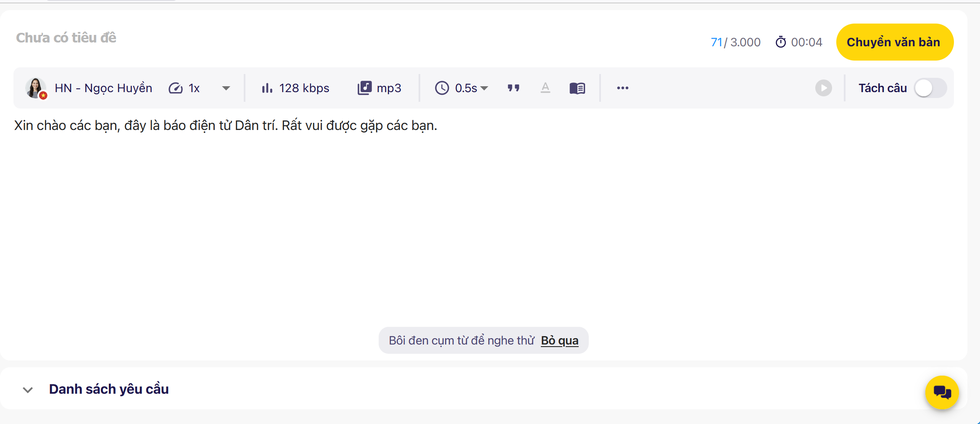Expand the Danh sách yêu cầu section
980x424 pixels.
pyautogui.click(x=28, y=389)
